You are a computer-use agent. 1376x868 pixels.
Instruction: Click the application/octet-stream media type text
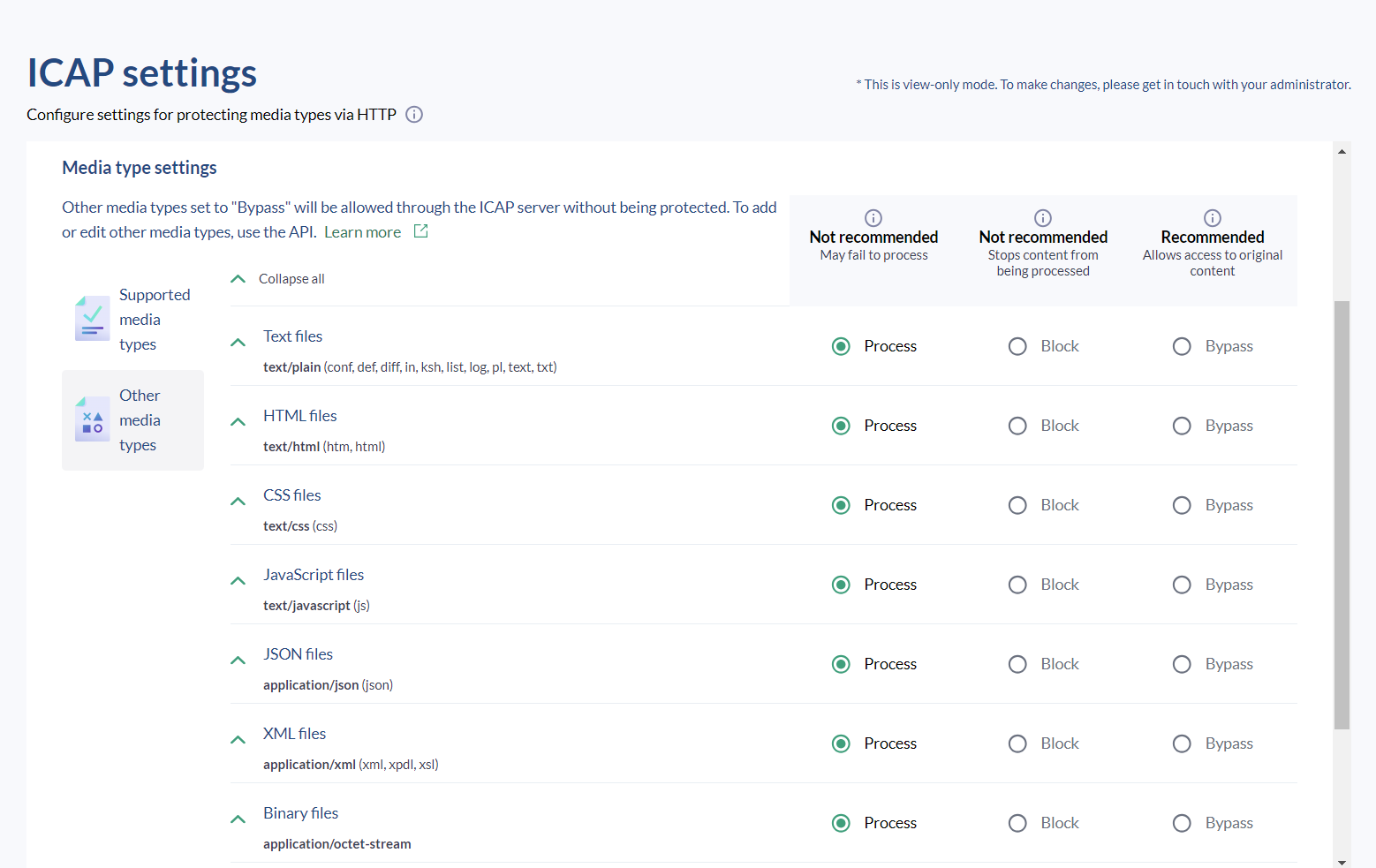[x=337, y=844]
